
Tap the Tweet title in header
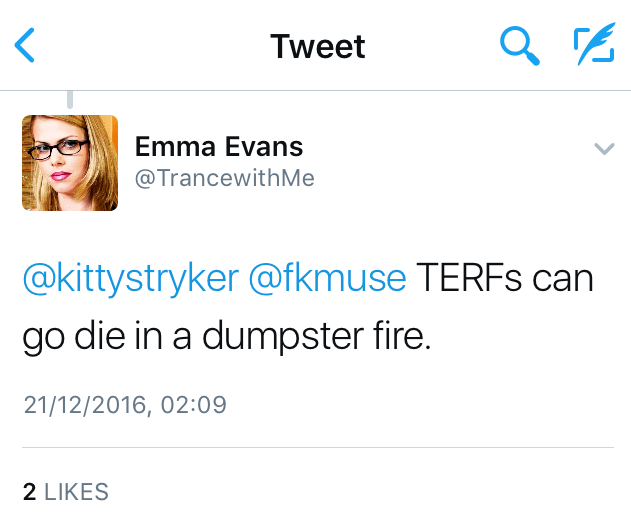pyautogui.click(x=318, y=46)
